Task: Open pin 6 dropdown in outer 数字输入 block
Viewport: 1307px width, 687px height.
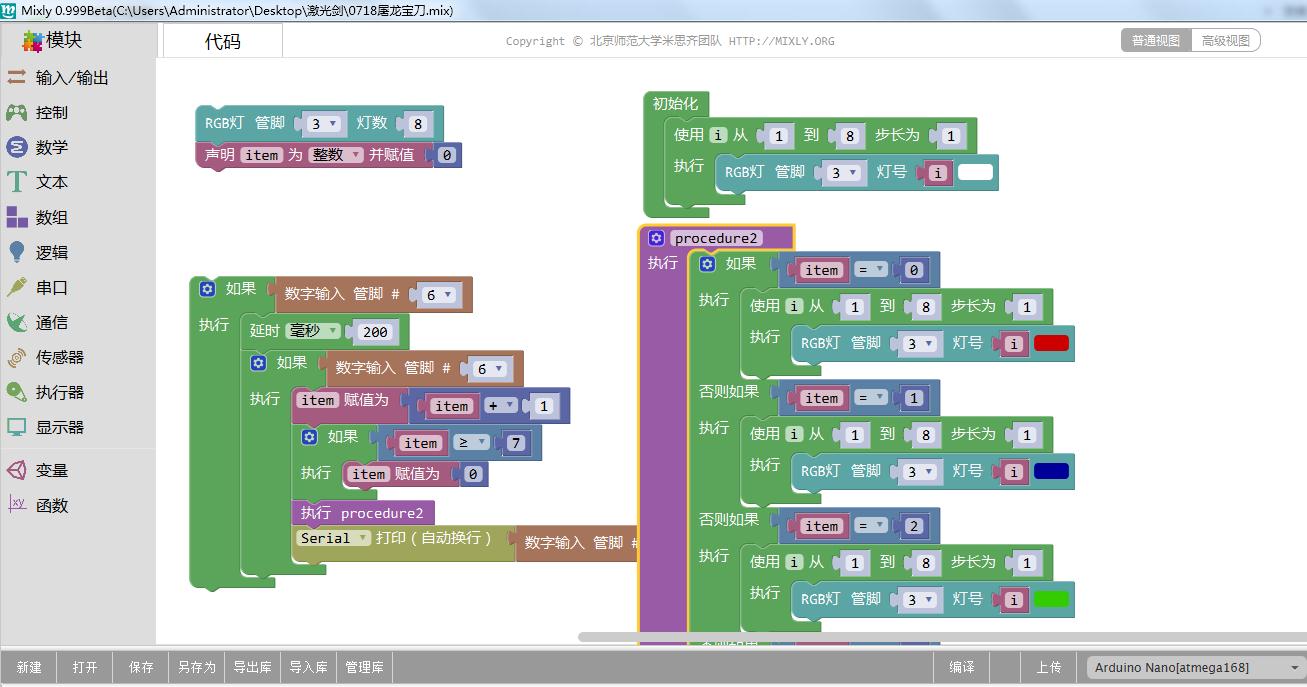Action: [438, 294]
